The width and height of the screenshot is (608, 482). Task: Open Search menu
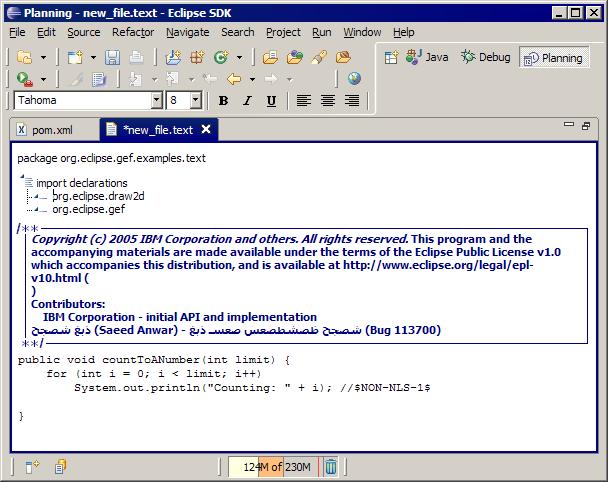click(x=238, y=32)
